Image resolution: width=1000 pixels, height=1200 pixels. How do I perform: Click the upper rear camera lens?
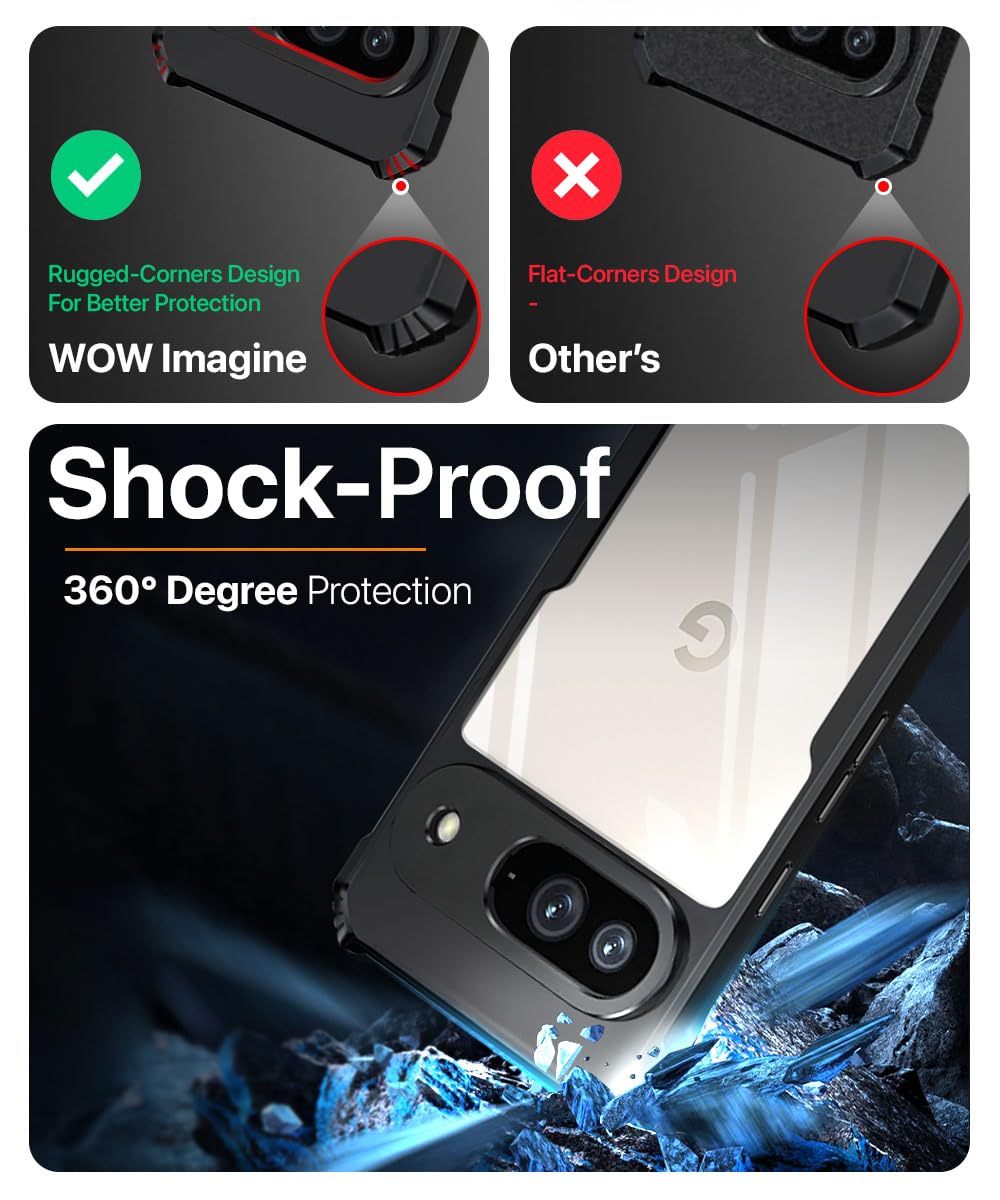tap(552, 905)
